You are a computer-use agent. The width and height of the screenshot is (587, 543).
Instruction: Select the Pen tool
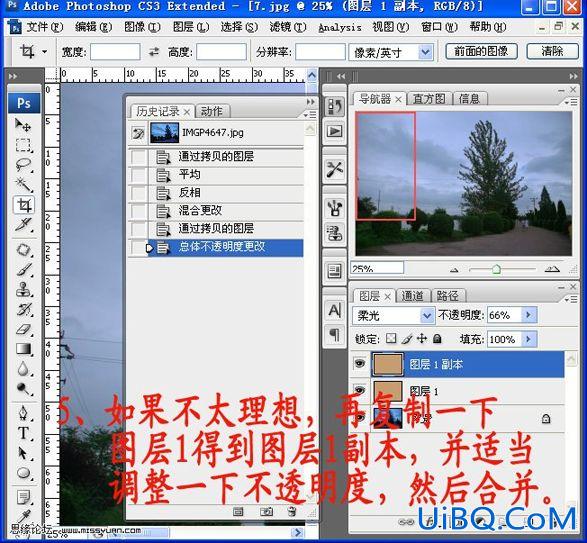click(23, 413)
